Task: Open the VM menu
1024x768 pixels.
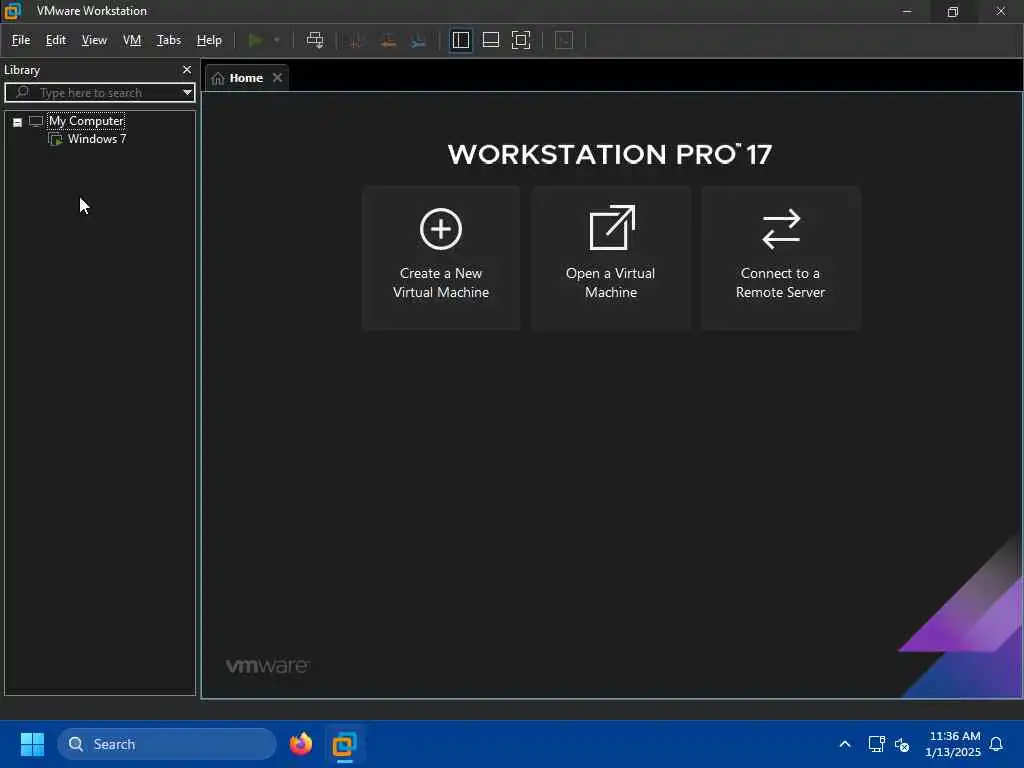Action: (x=132, y=40)
